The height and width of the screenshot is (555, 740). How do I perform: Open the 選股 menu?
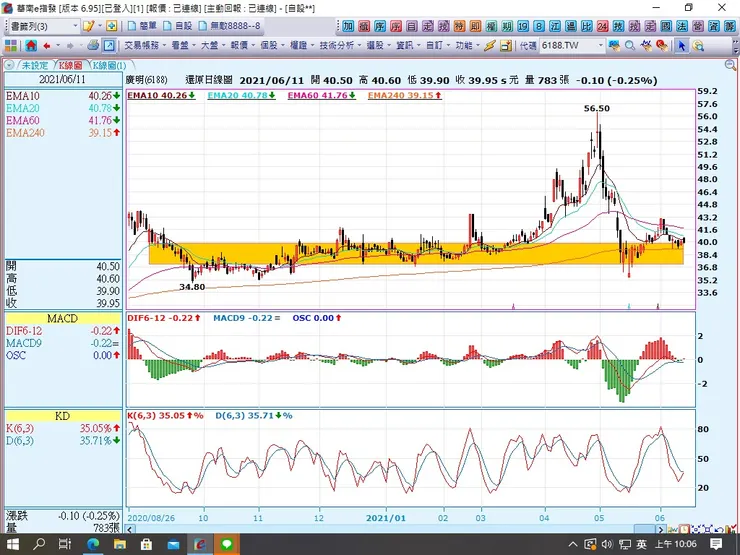[378, 46]
